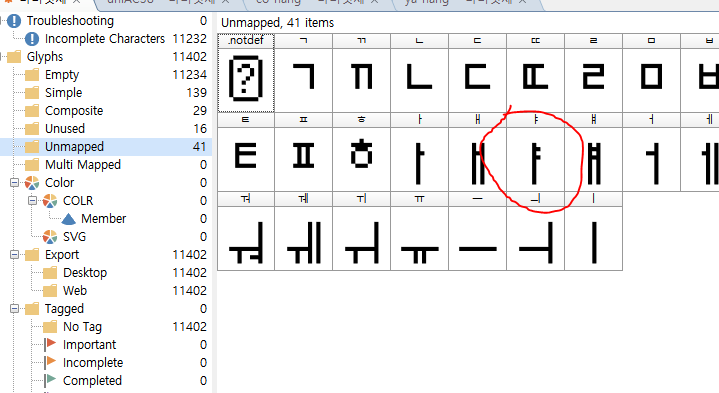Collapse the Export tree node
Viewport: 719px width, 393px height.
pyautogui.click(x=15, y=255)
